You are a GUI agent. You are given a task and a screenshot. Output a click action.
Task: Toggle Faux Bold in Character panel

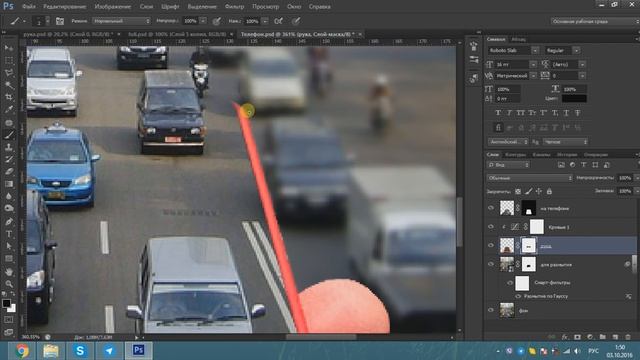(498, 113)
